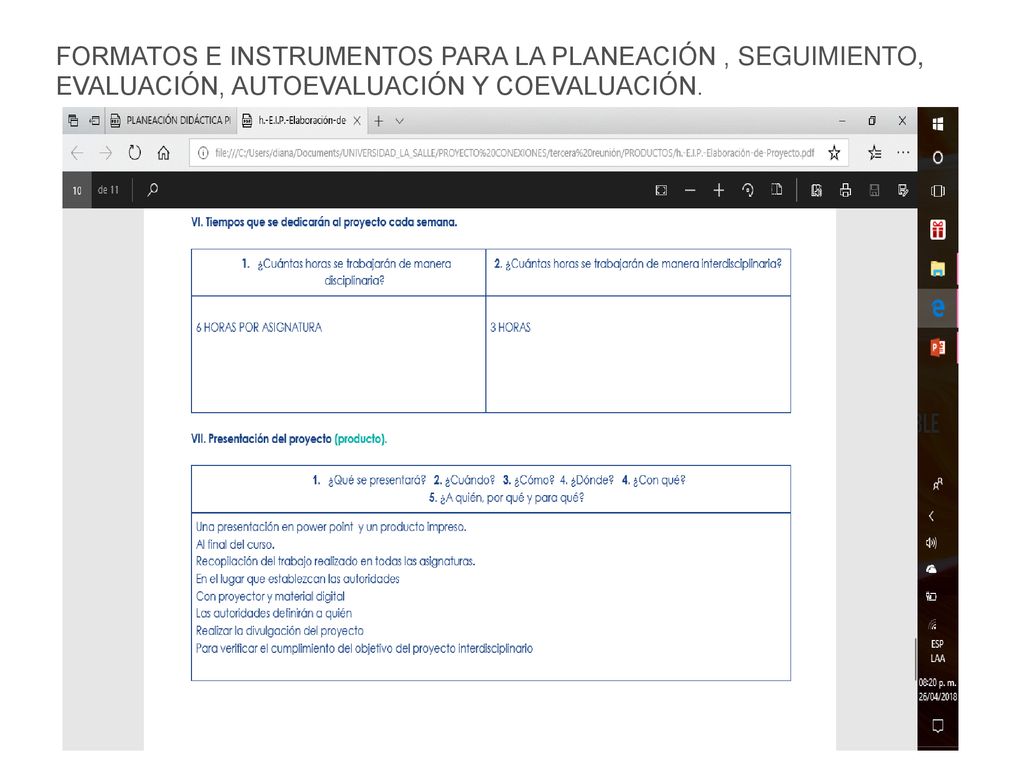The width and height of the screenshot is (1024, 768).
Task: Click 'Con proyector y material digital' line
Action: click(270, 596)
